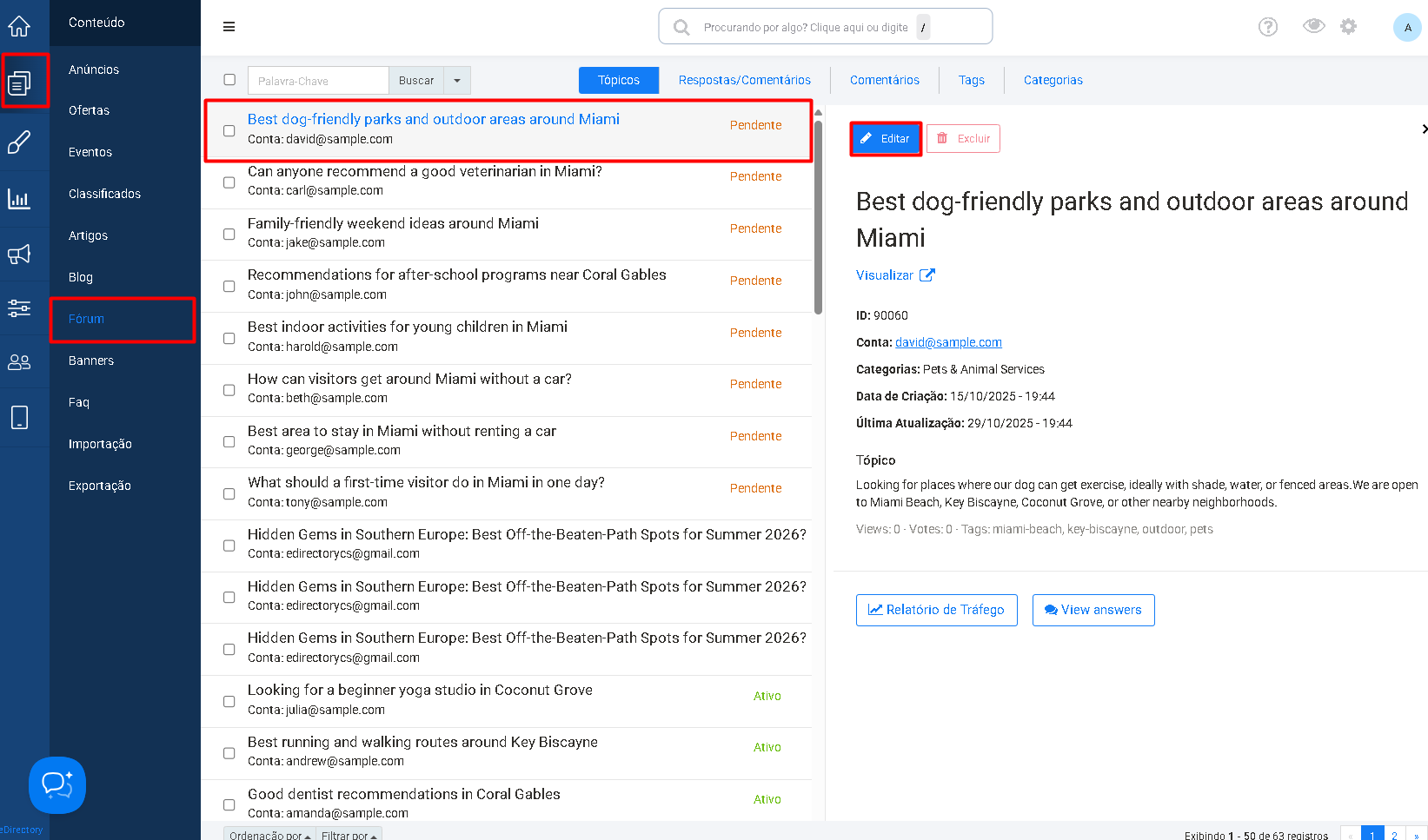Expand the dropdown arrow beside Buscar
Viewport: 1428px width, 840px height.
coord(457,81)
